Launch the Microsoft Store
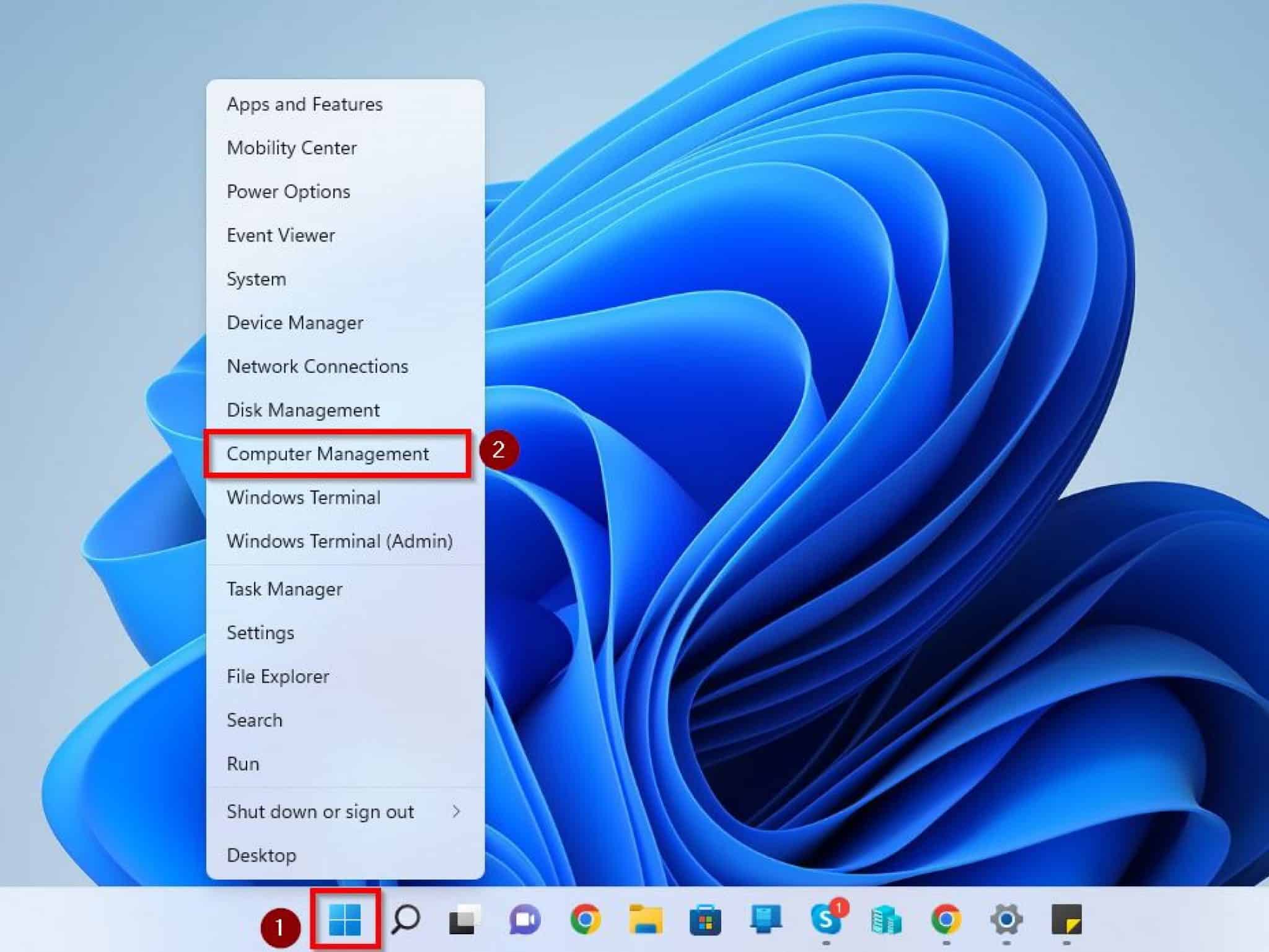The width and height of the screenshot is (1269, 952). tap(707, 921)
